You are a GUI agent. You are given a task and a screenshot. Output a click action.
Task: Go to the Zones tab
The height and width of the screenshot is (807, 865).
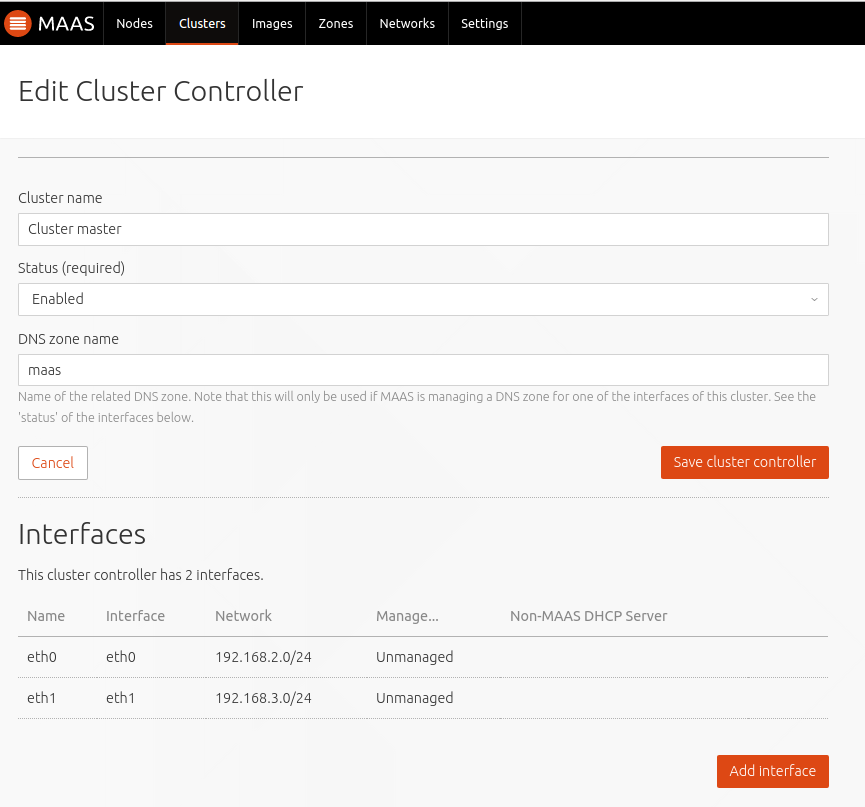point(335,24)
